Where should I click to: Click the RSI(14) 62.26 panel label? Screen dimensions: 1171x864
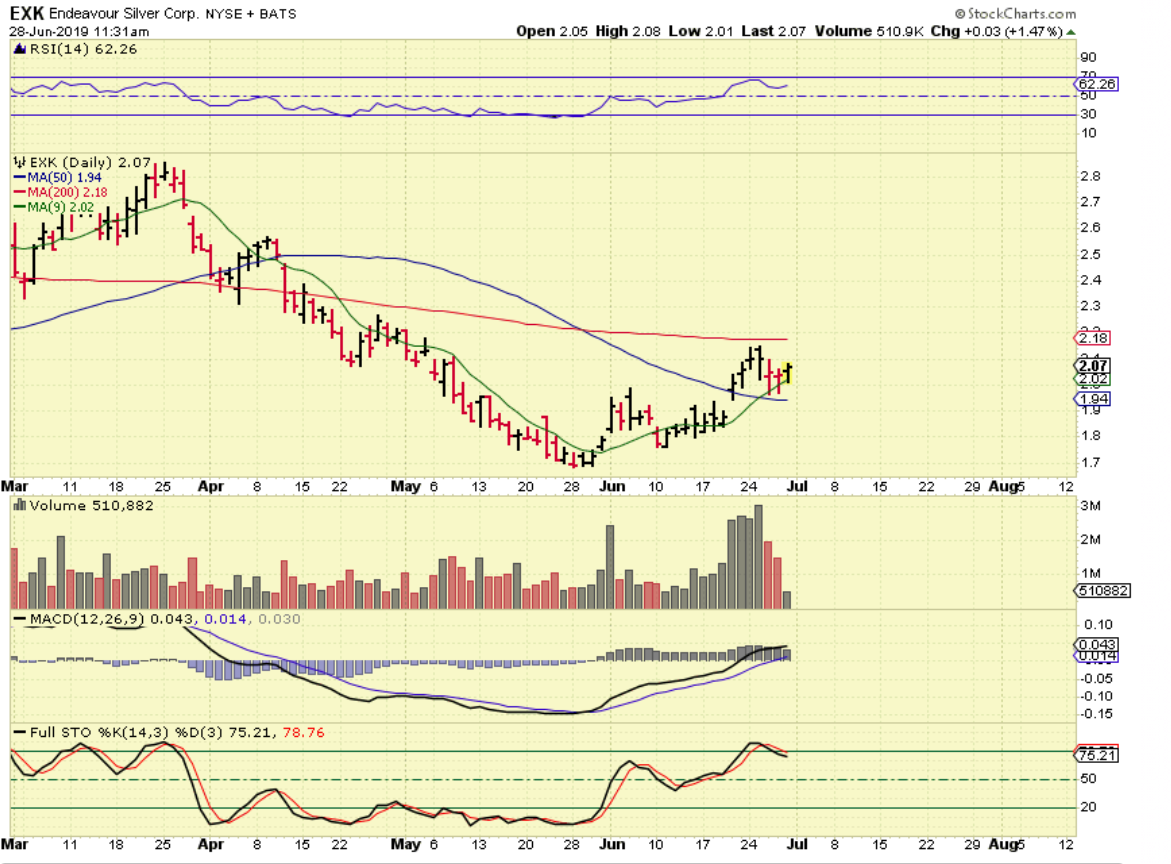pyautogui.click(x=84, y=49)
